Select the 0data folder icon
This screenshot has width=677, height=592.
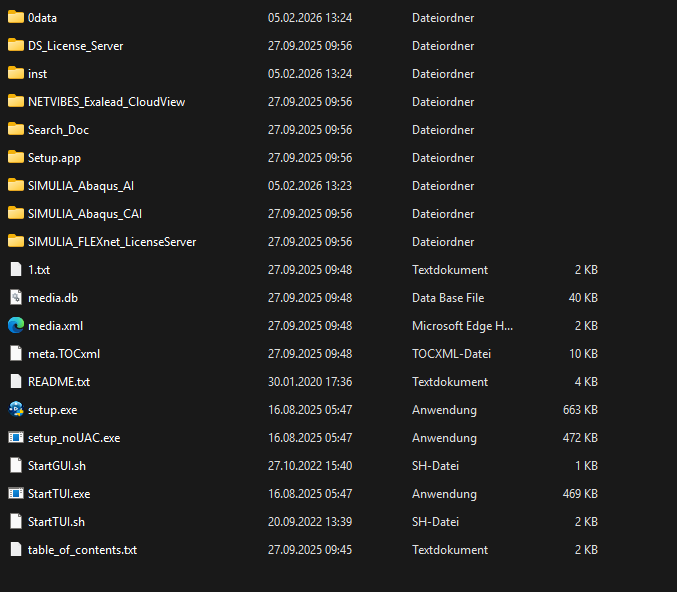16,17
